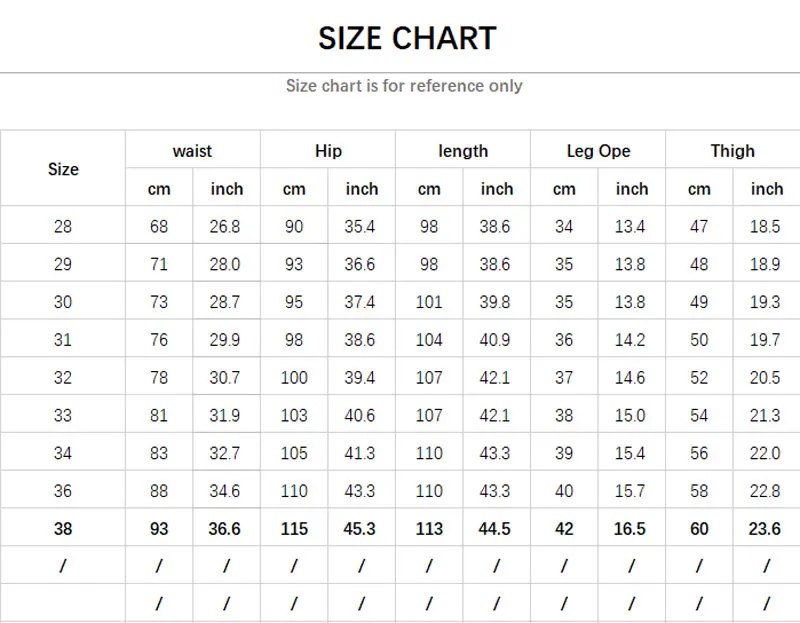Select the 'Size chart is for reference only' note
Viewport: 800px width, 623px height.
tap(404, 86)
